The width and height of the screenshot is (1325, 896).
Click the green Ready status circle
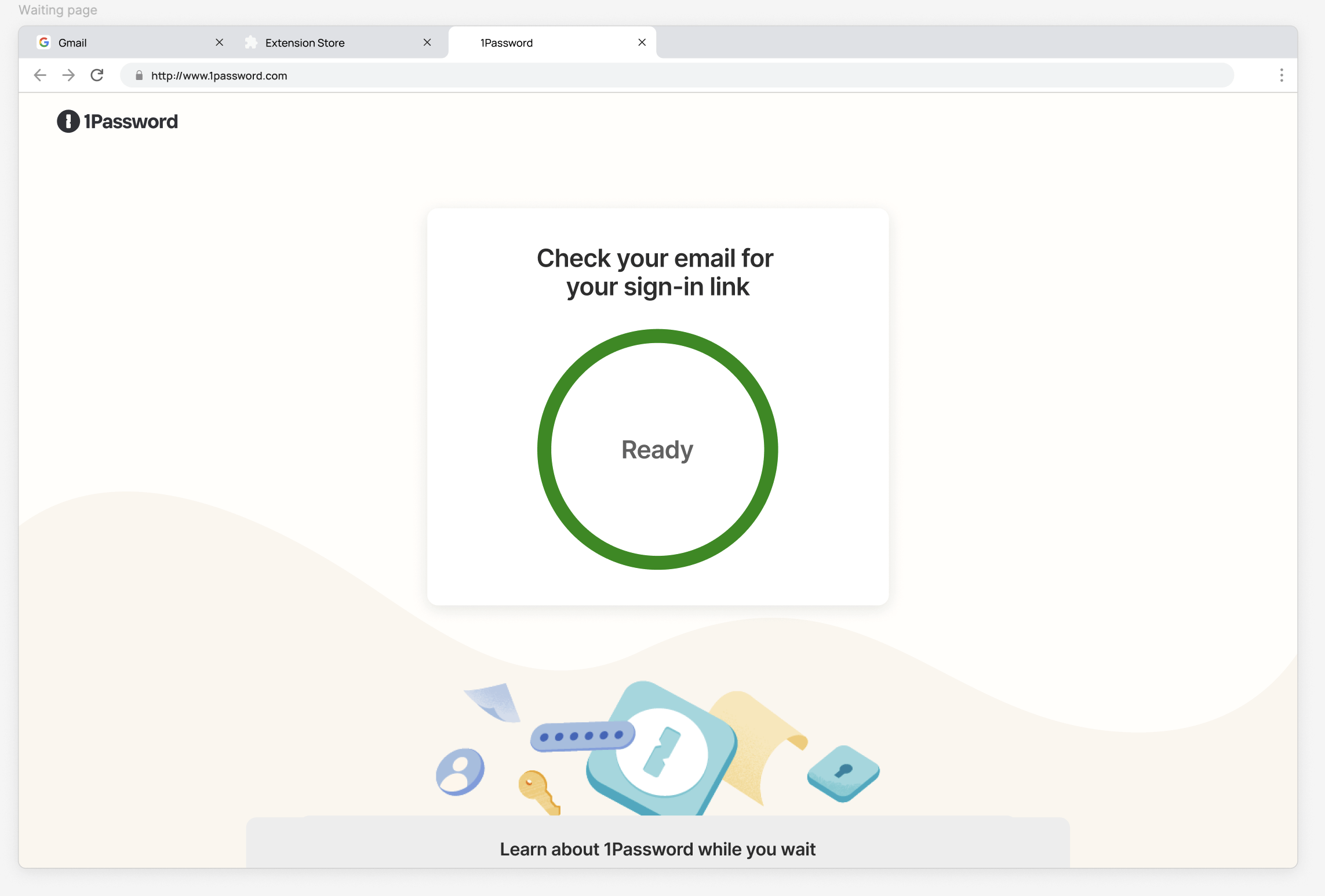tap(657, 449)
